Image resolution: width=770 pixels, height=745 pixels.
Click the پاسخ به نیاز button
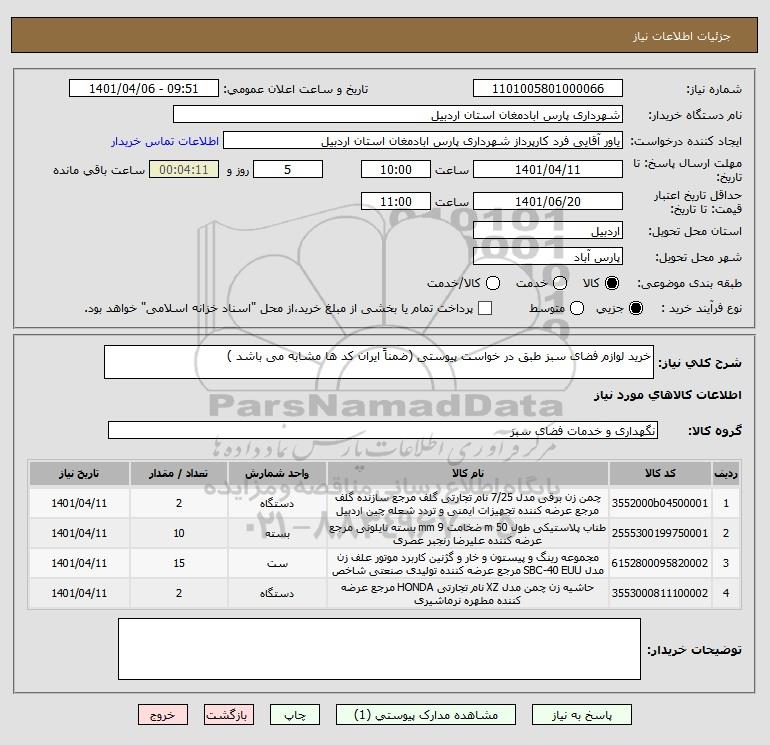pos(582,715)
